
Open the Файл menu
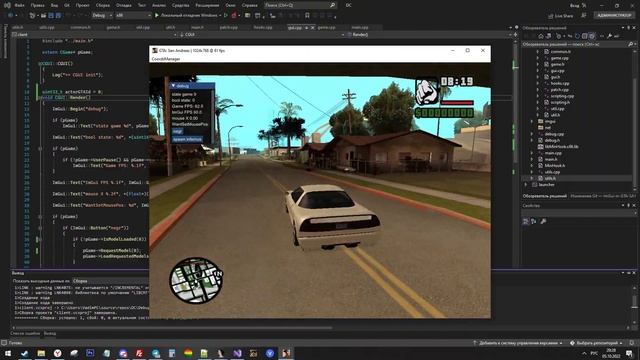tap(19, 5)
